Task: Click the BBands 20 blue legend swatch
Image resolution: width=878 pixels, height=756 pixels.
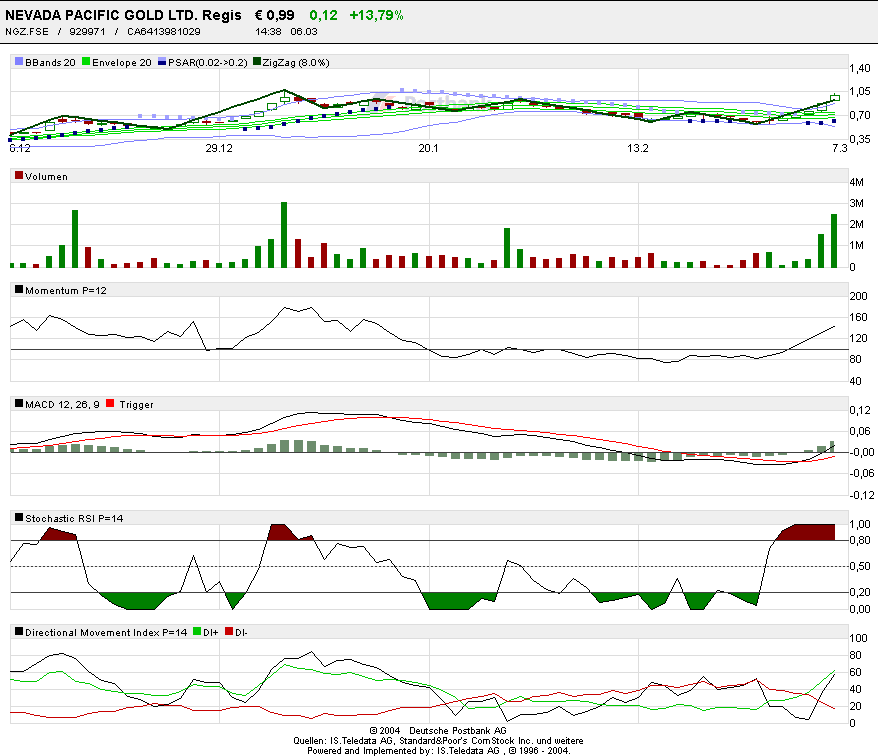Action: [18, 62]
